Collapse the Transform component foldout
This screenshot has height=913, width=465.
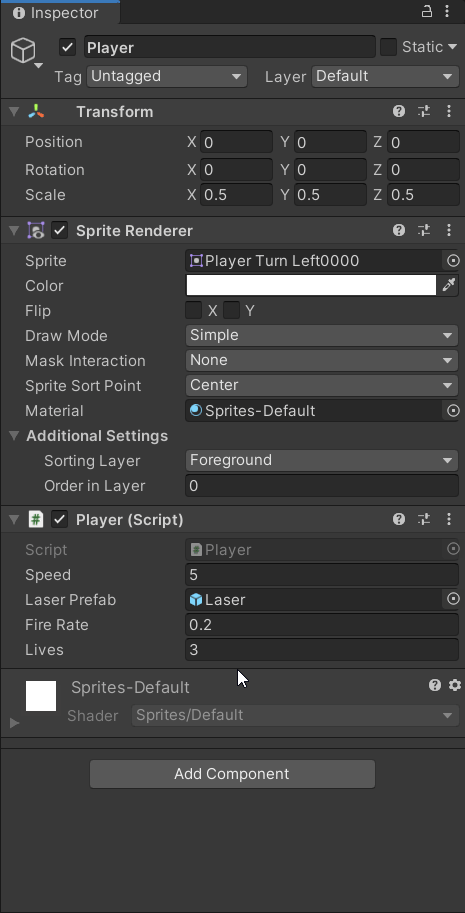click(x=14, y=111)
